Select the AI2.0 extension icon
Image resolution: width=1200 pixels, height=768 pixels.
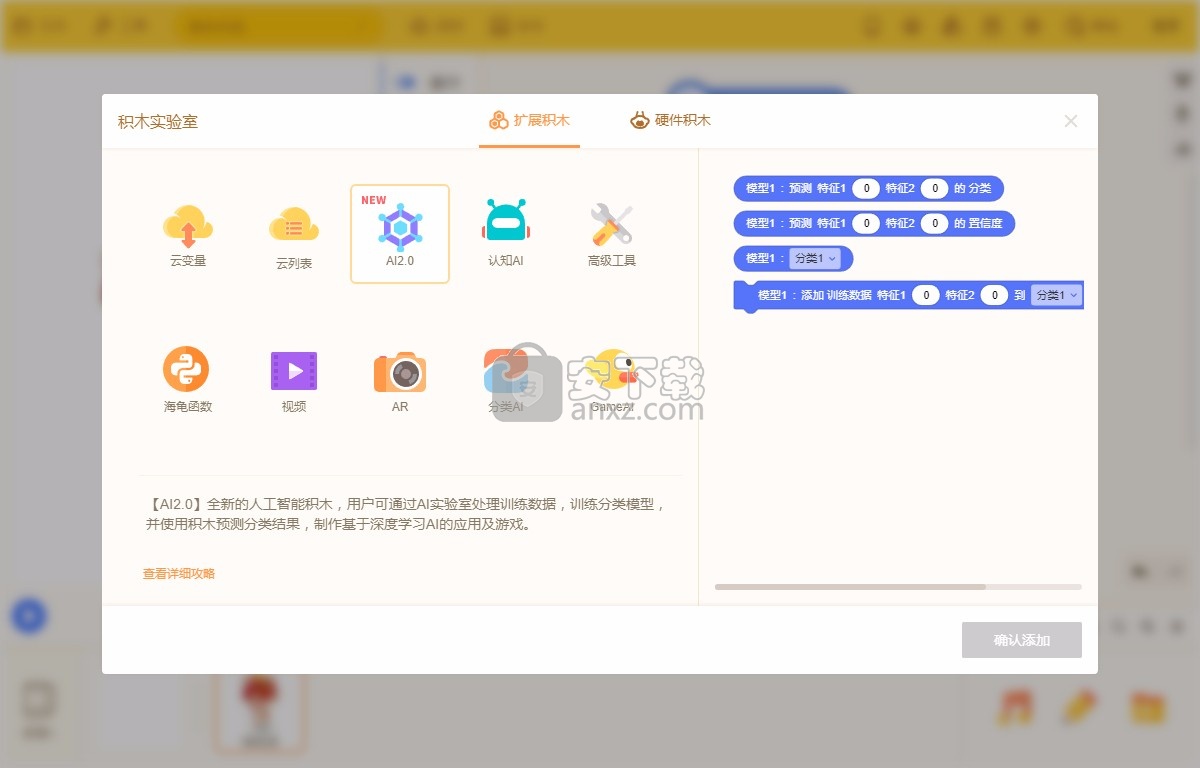click(x=400, y=234)
